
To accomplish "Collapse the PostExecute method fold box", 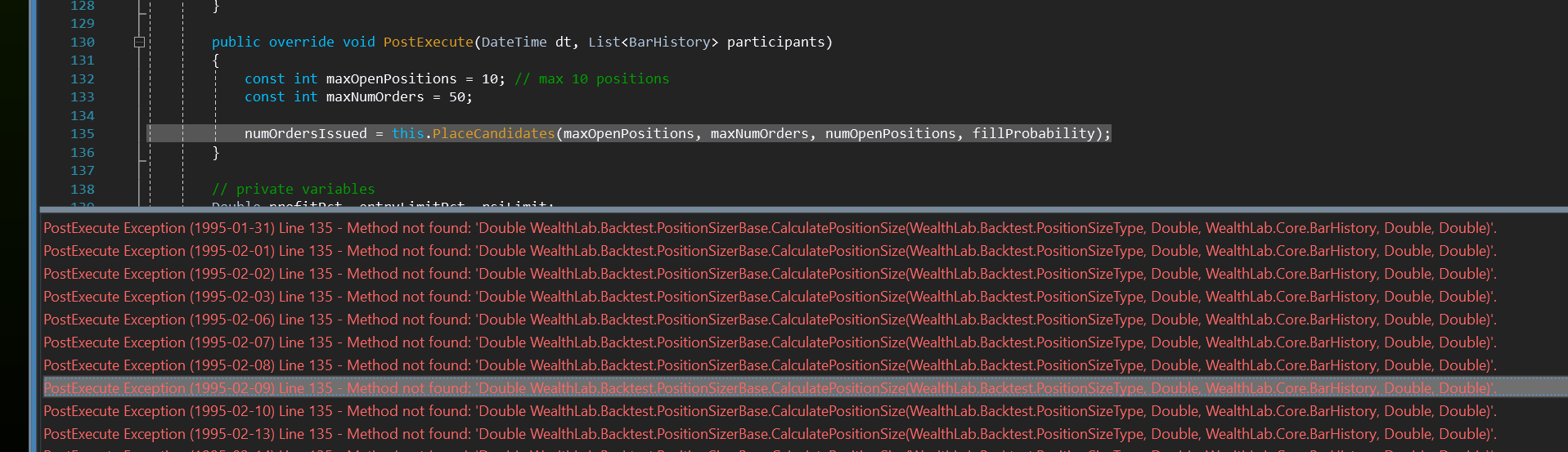I will click(139, 43).
